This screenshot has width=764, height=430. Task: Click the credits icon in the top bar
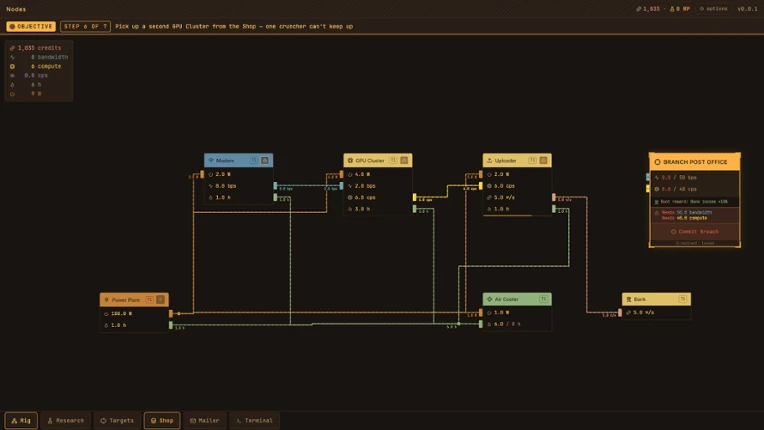[639, 9]
